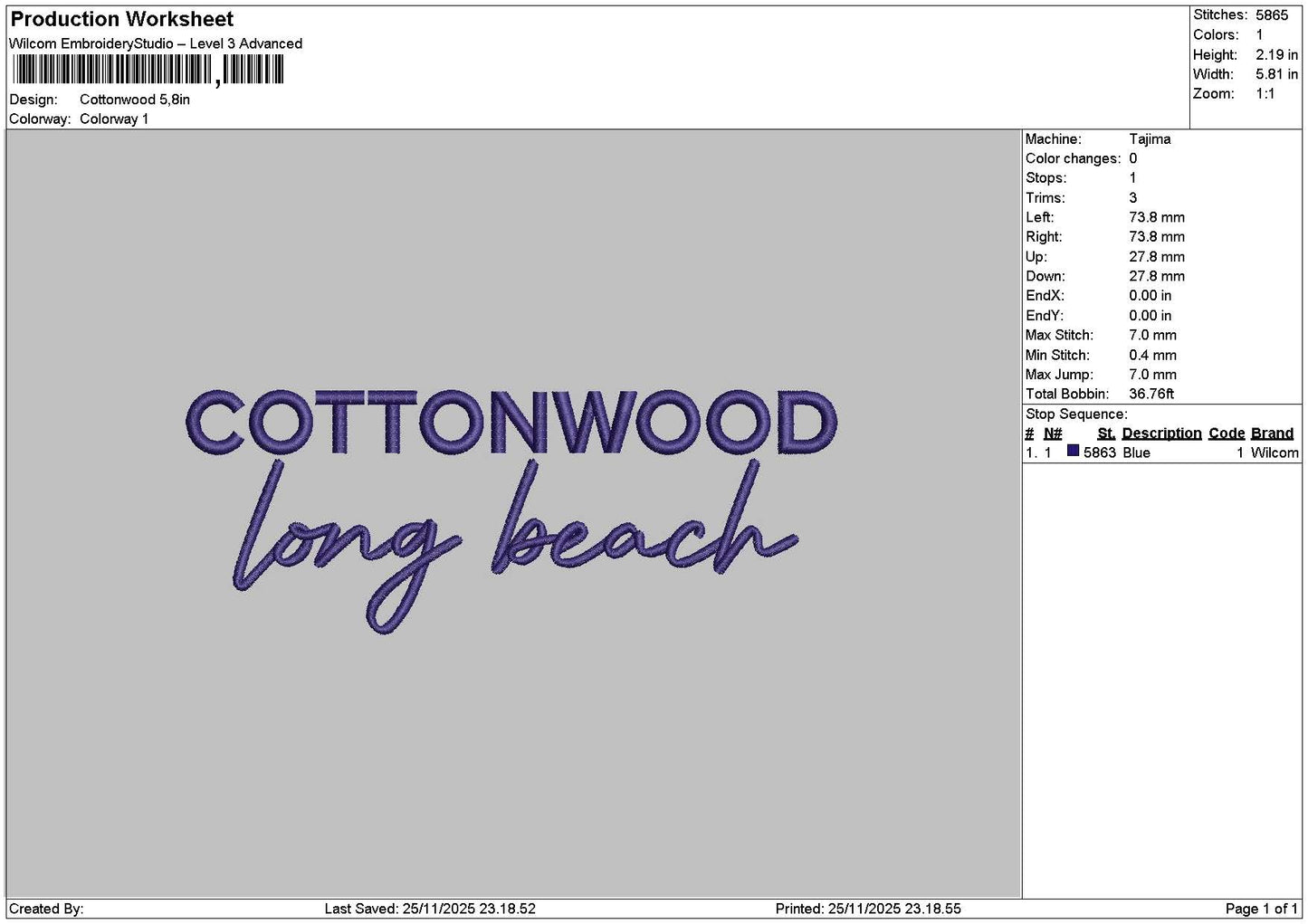This screenshot has height=924, width=1308.
Task: Click the Stitches value 5865
Action: pyautogui.click(x=1272, y=15)
